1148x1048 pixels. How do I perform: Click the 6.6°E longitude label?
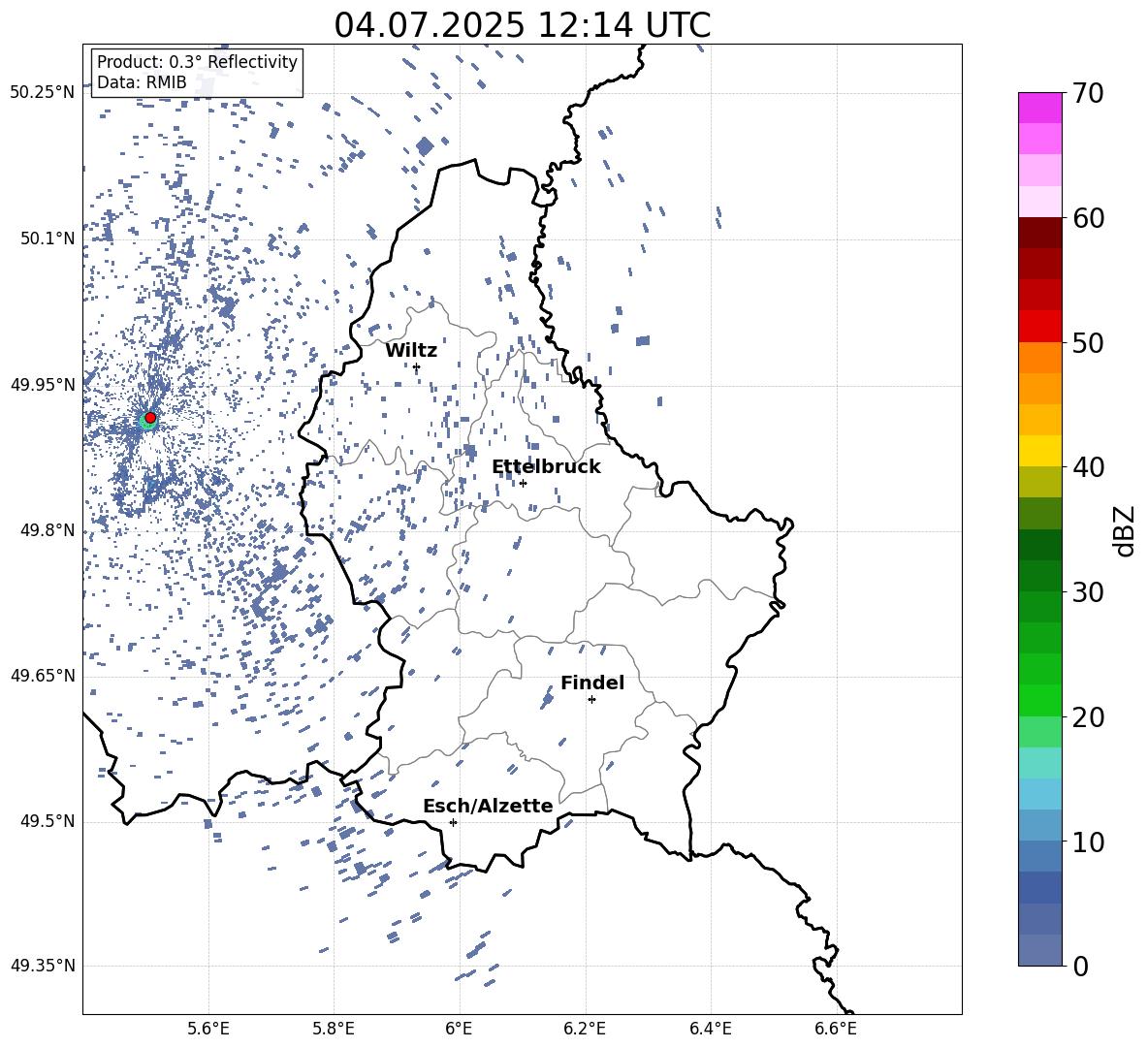(836, 1029)
